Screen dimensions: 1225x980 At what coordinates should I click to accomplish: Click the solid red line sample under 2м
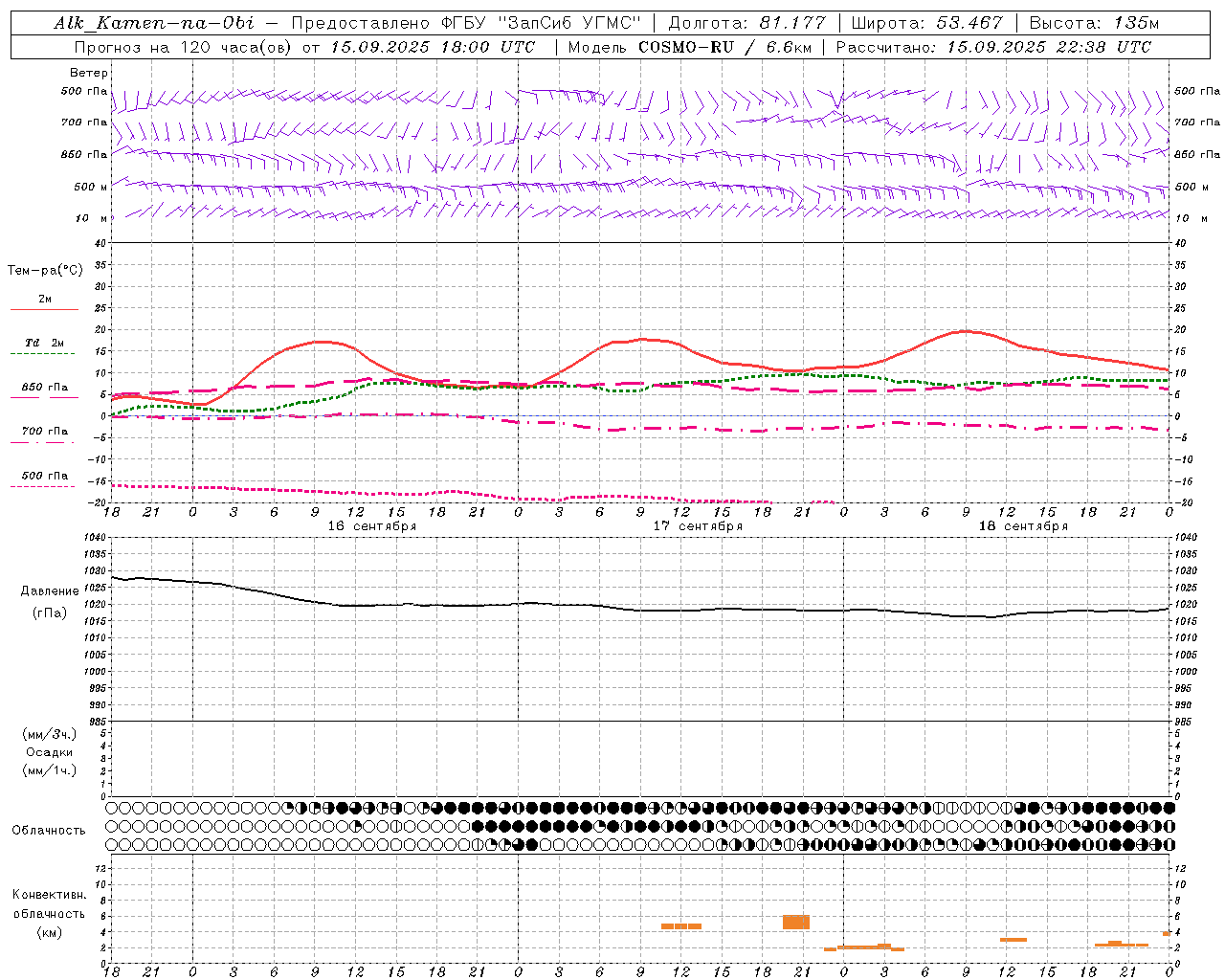44,310
